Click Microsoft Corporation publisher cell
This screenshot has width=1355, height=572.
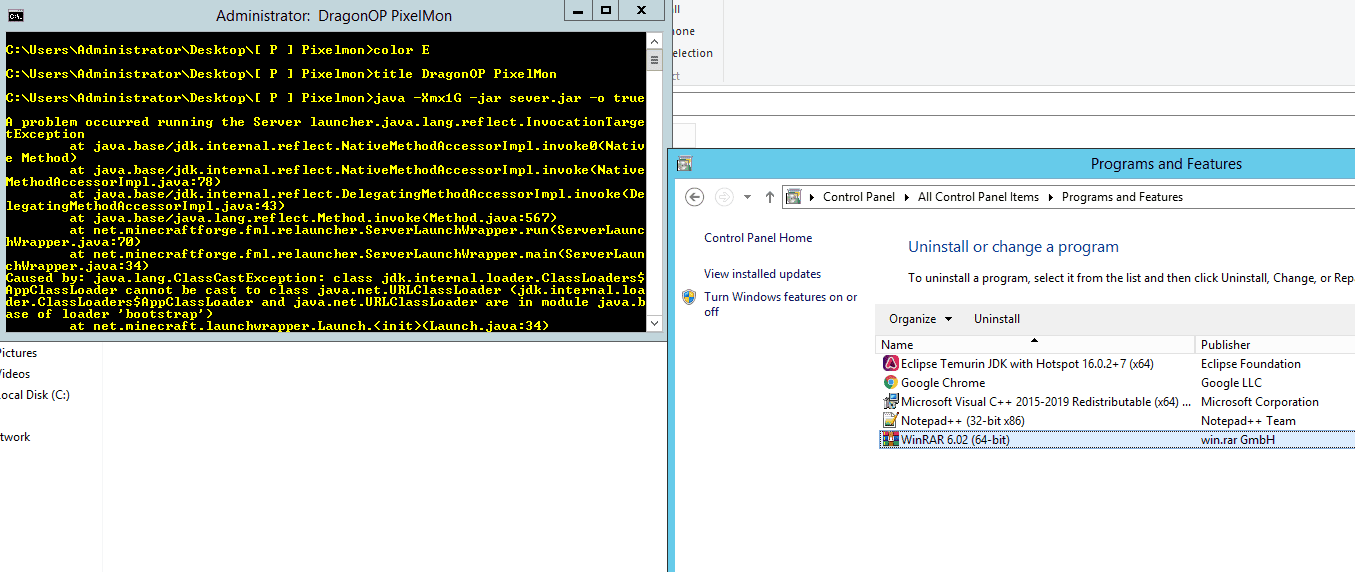1260,402
